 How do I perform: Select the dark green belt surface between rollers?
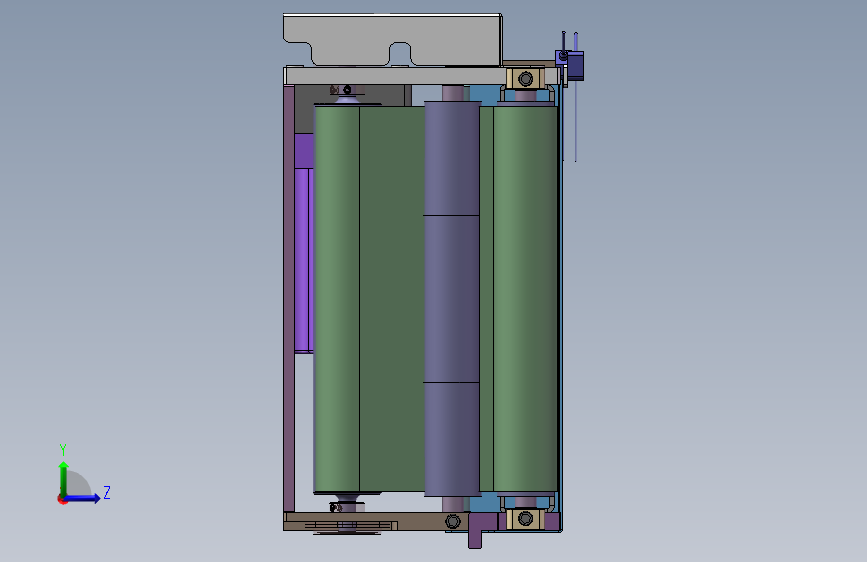pos(391,299)
